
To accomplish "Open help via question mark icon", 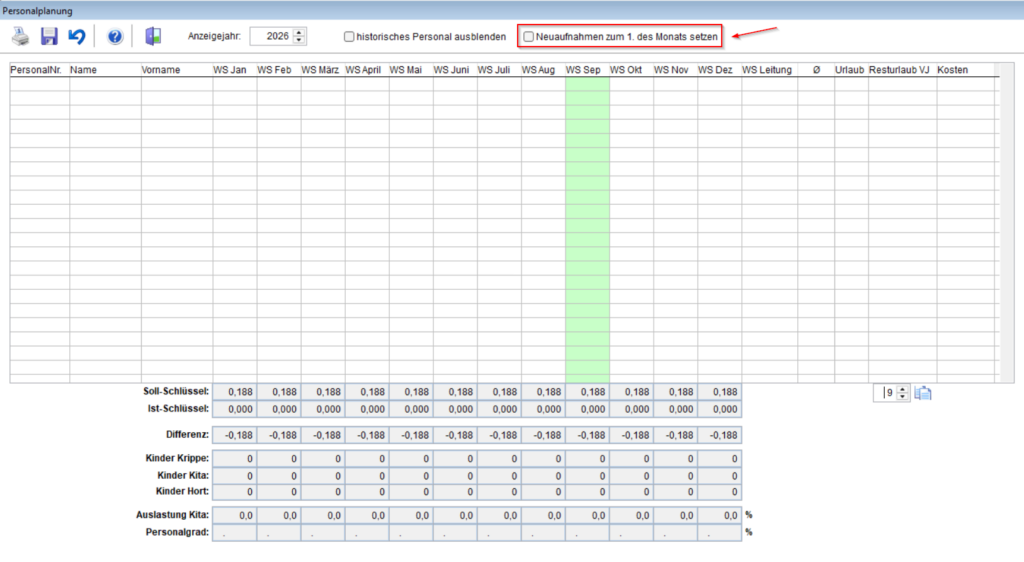I will pyautogui.click(x=115, y=37).
